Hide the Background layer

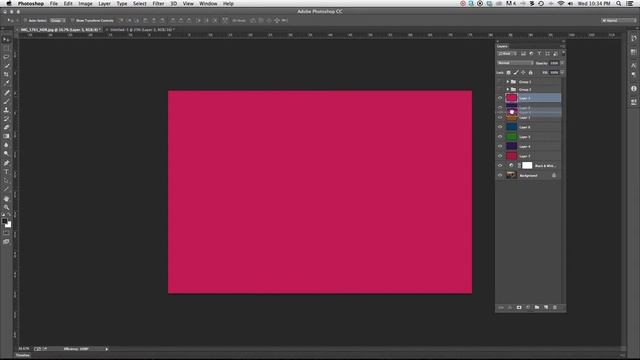tap(500, 176)
